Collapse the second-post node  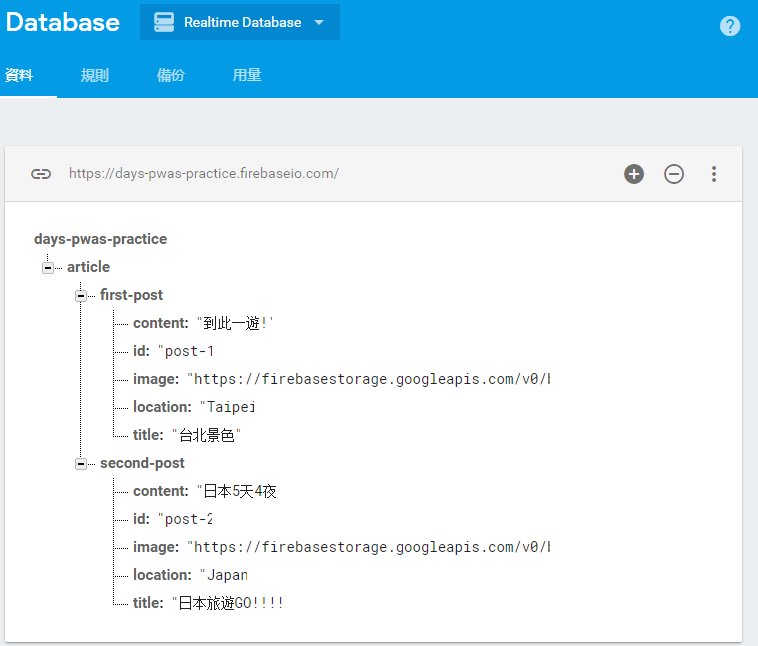tap(81, 464)
